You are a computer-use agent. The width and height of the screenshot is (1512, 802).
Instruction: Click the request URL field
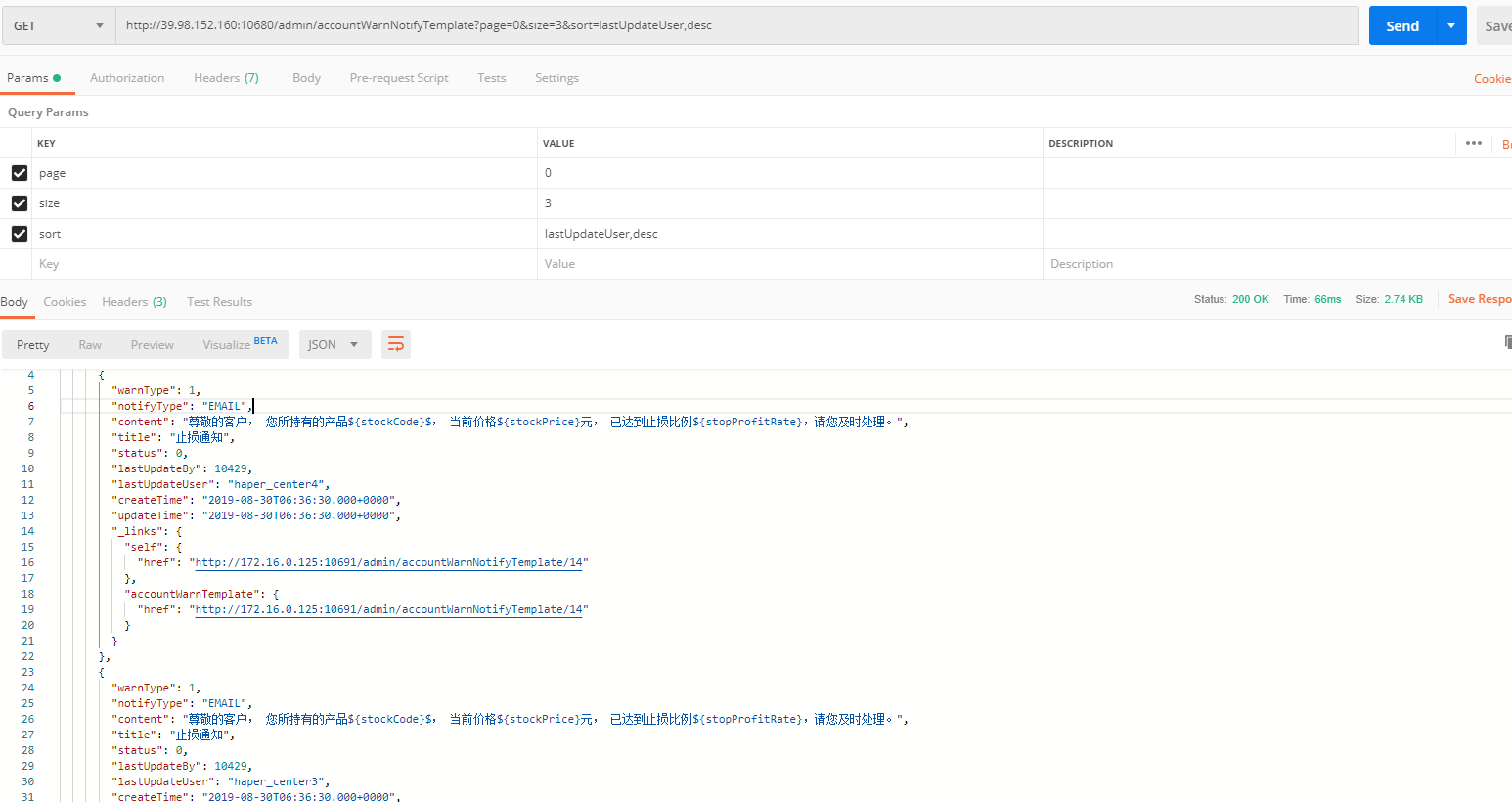[736, 26]
